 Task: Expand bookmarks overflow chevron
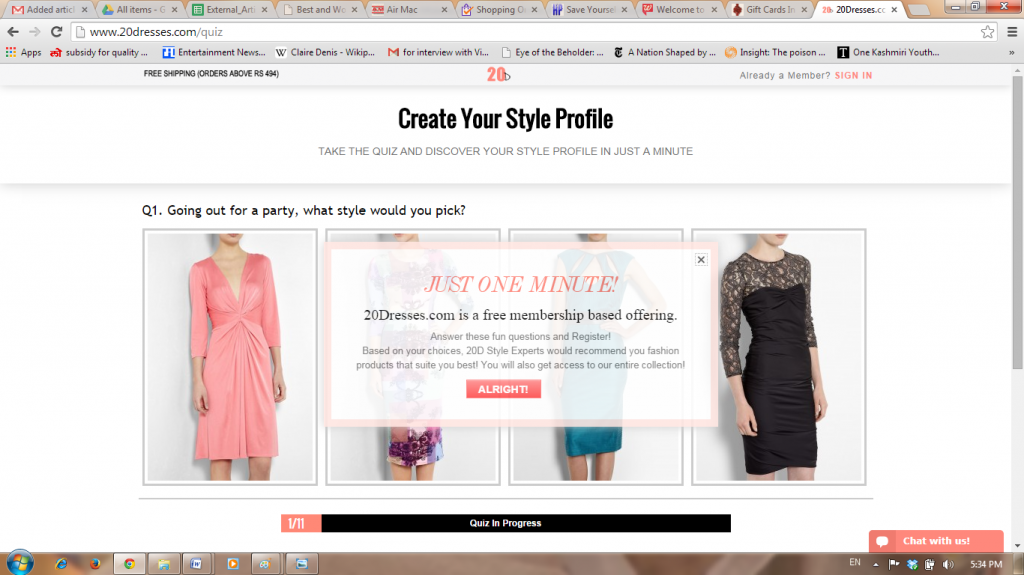[x=1012, y=52]
